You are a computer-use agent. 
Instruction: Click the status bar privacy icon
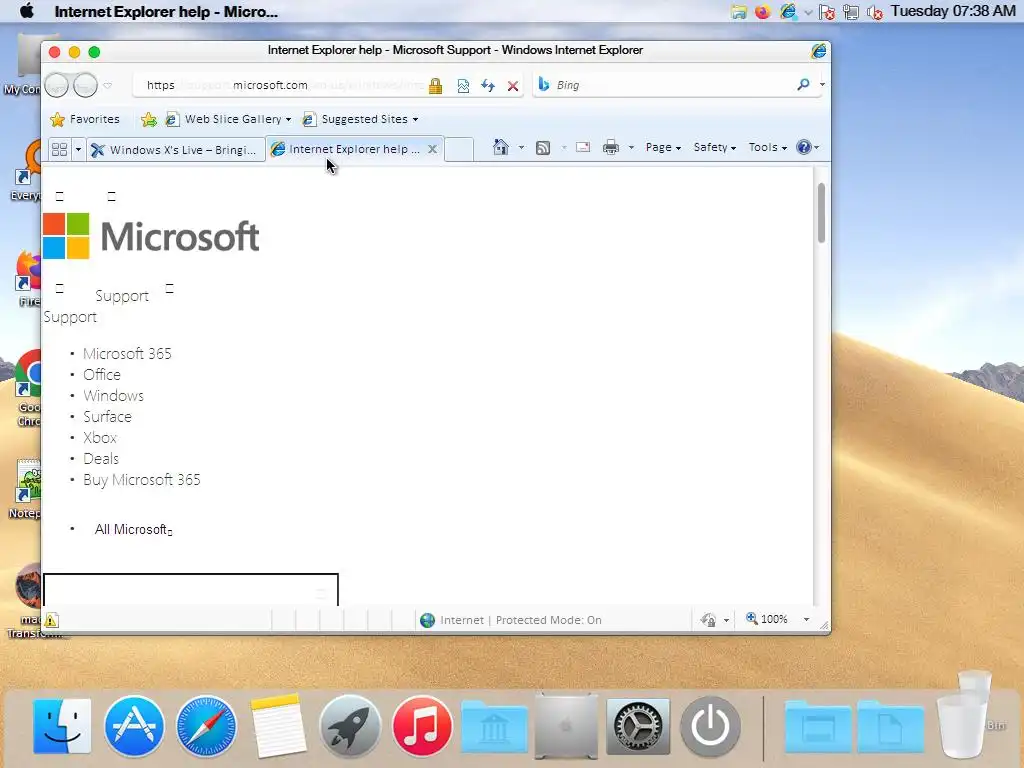708,620
